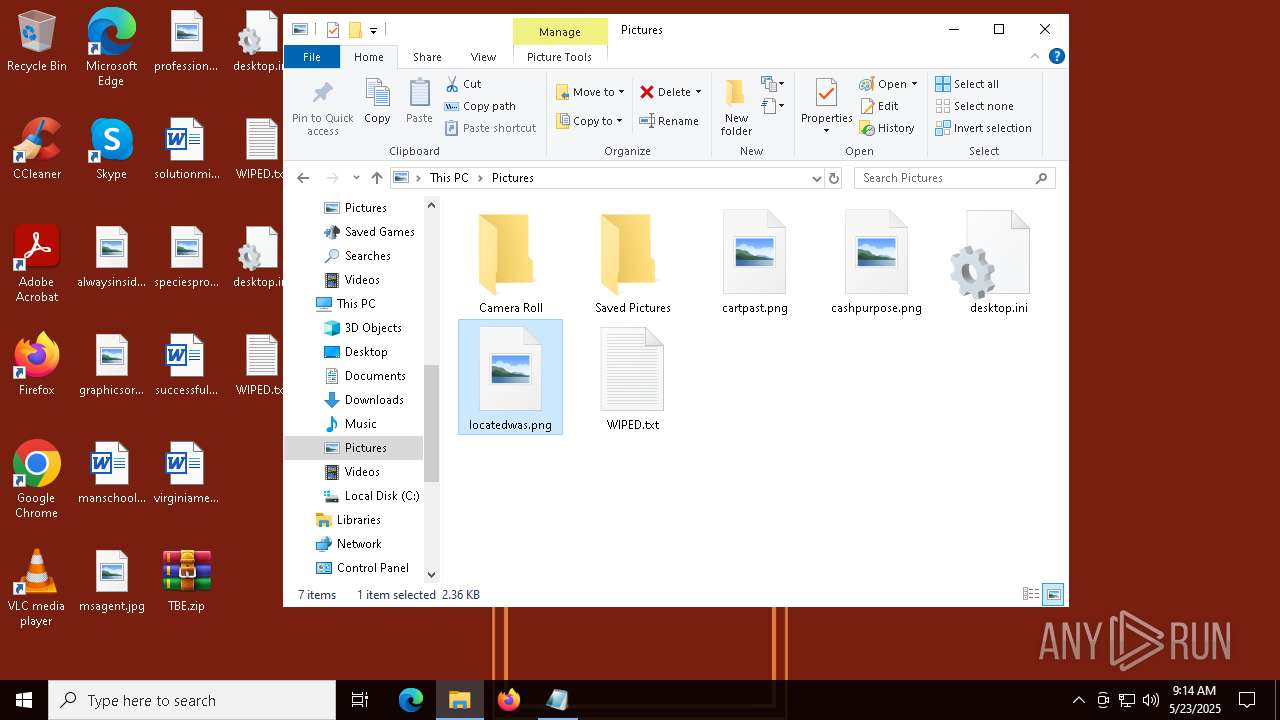
Task: Open the address bar history dropdown
Action: point(817,178)
